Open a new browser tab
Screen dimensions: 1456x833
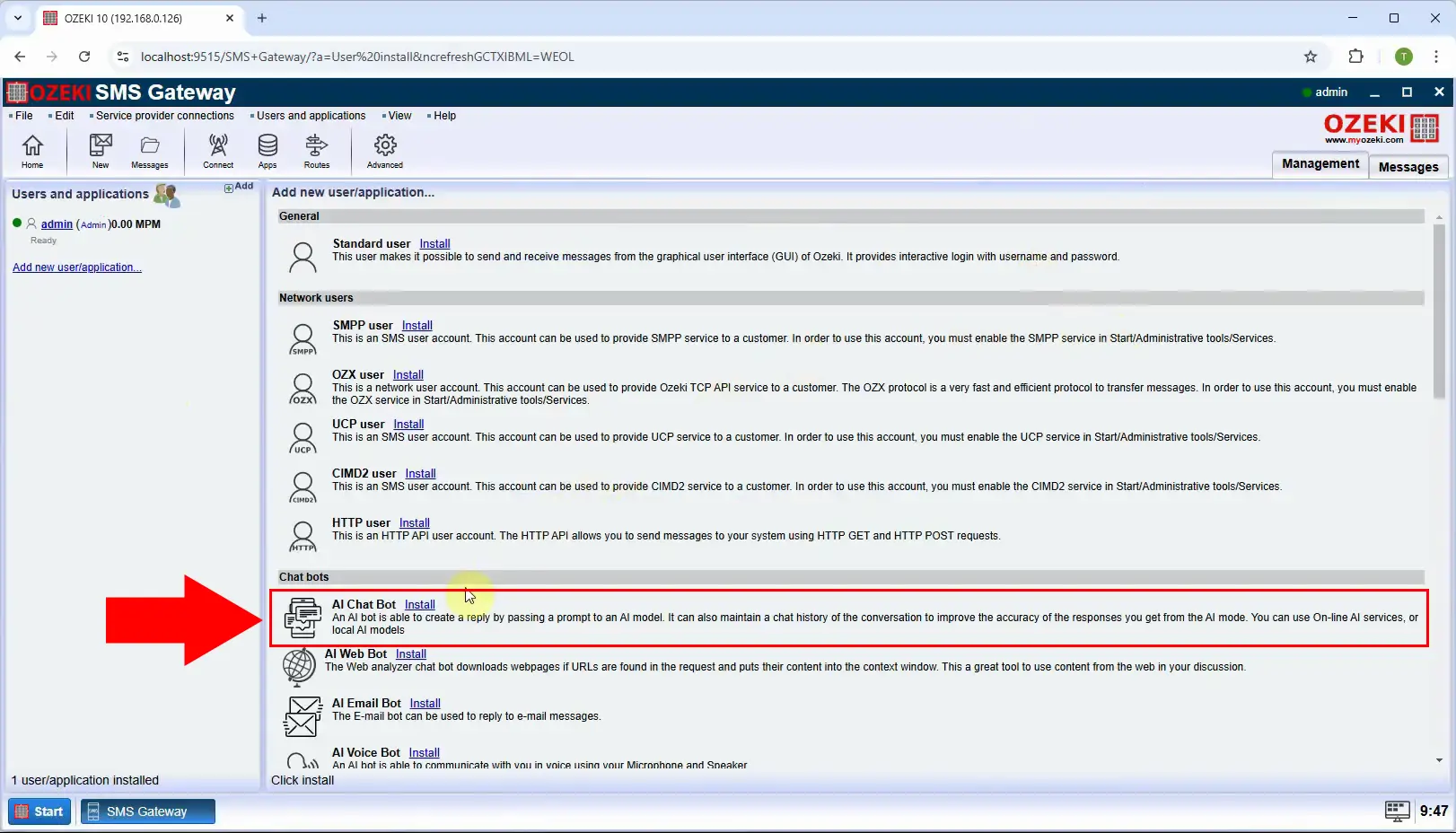coord(262,18)
